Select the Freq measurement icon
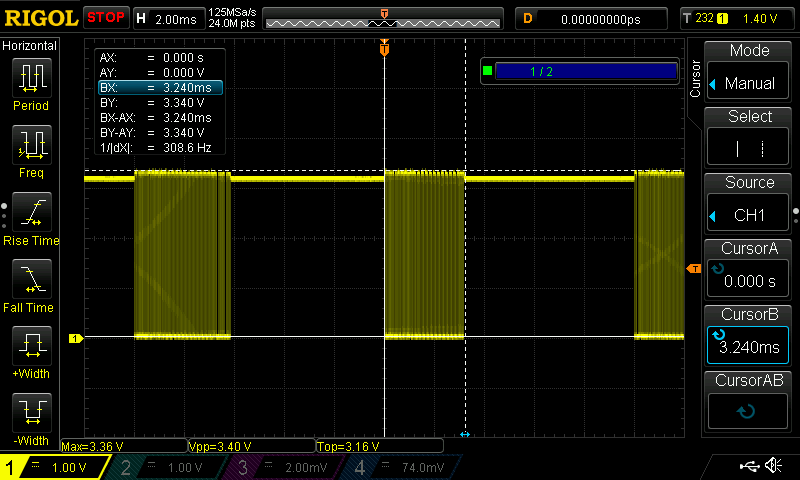 click(x=32, y=145)
